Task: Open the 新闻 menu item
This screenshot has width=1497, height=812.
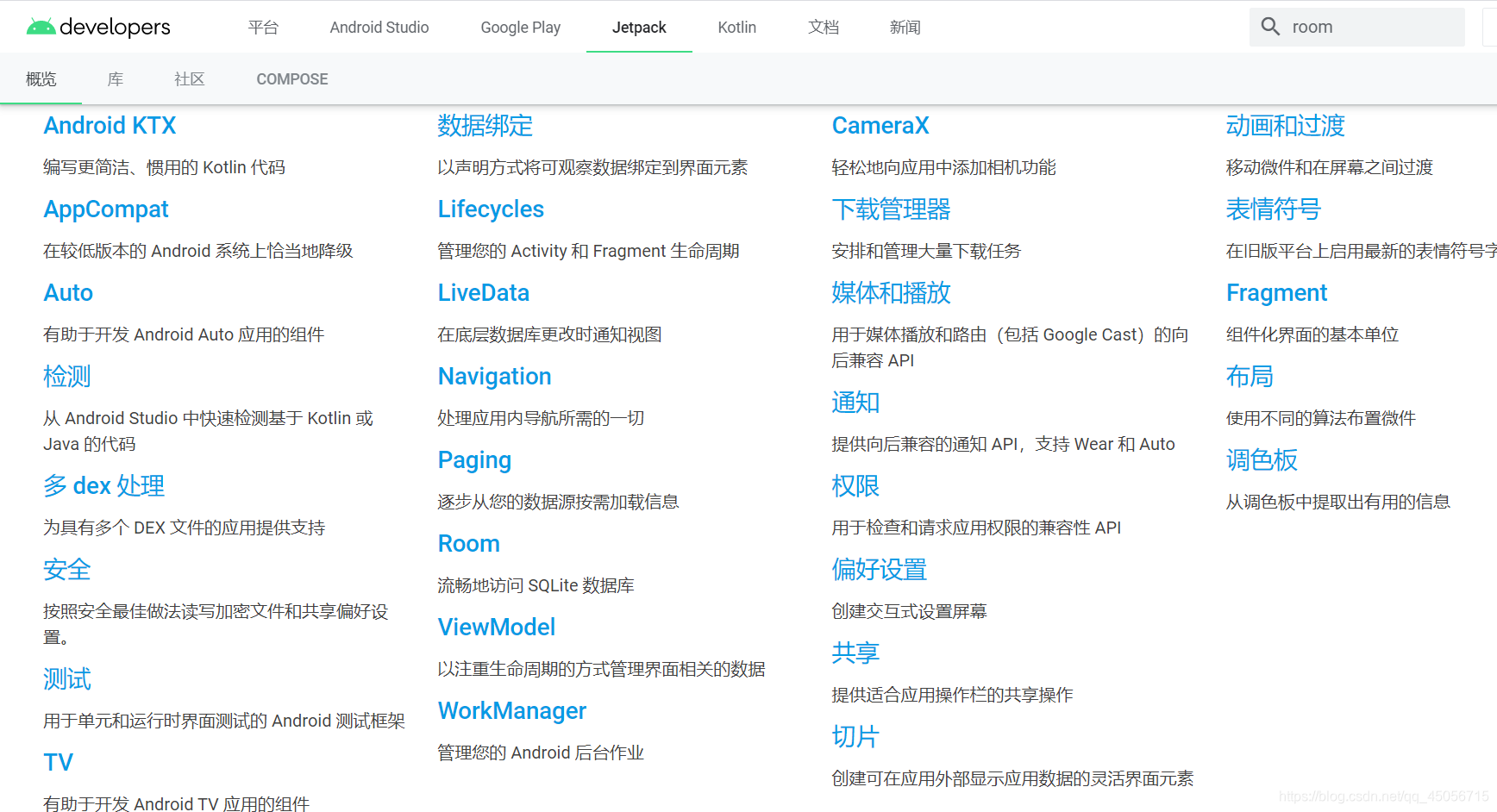Action: (905, 27)
